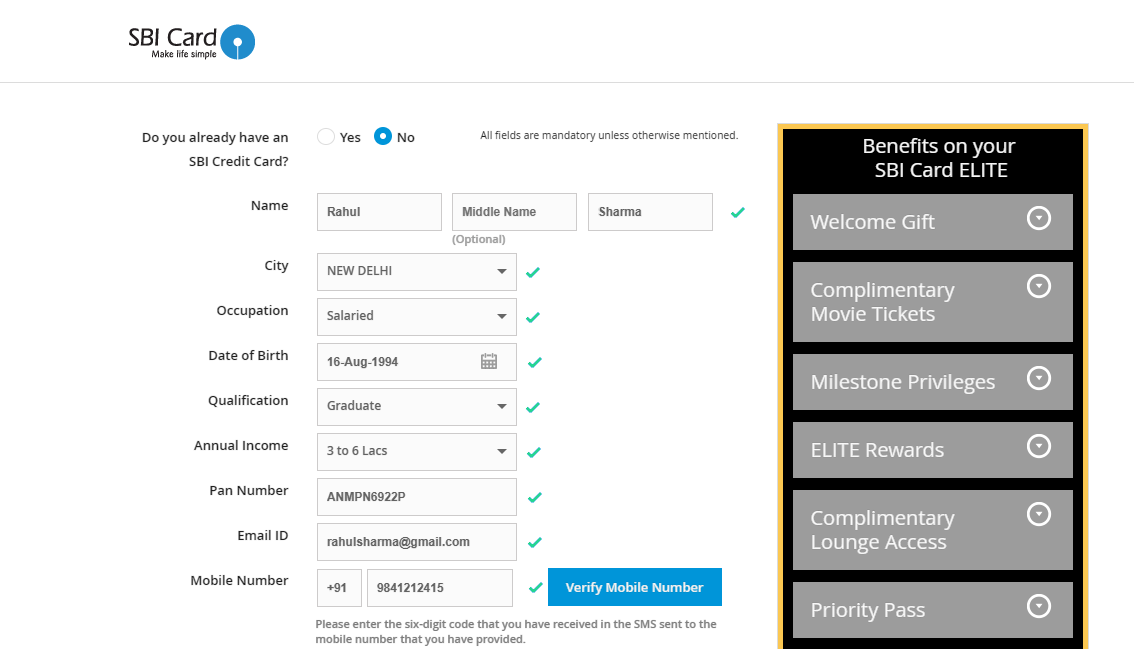The height and width of the screenshot is (649, 1134).
Task: Click the 'All fields are mandatory' note
Action: (609, 135)
